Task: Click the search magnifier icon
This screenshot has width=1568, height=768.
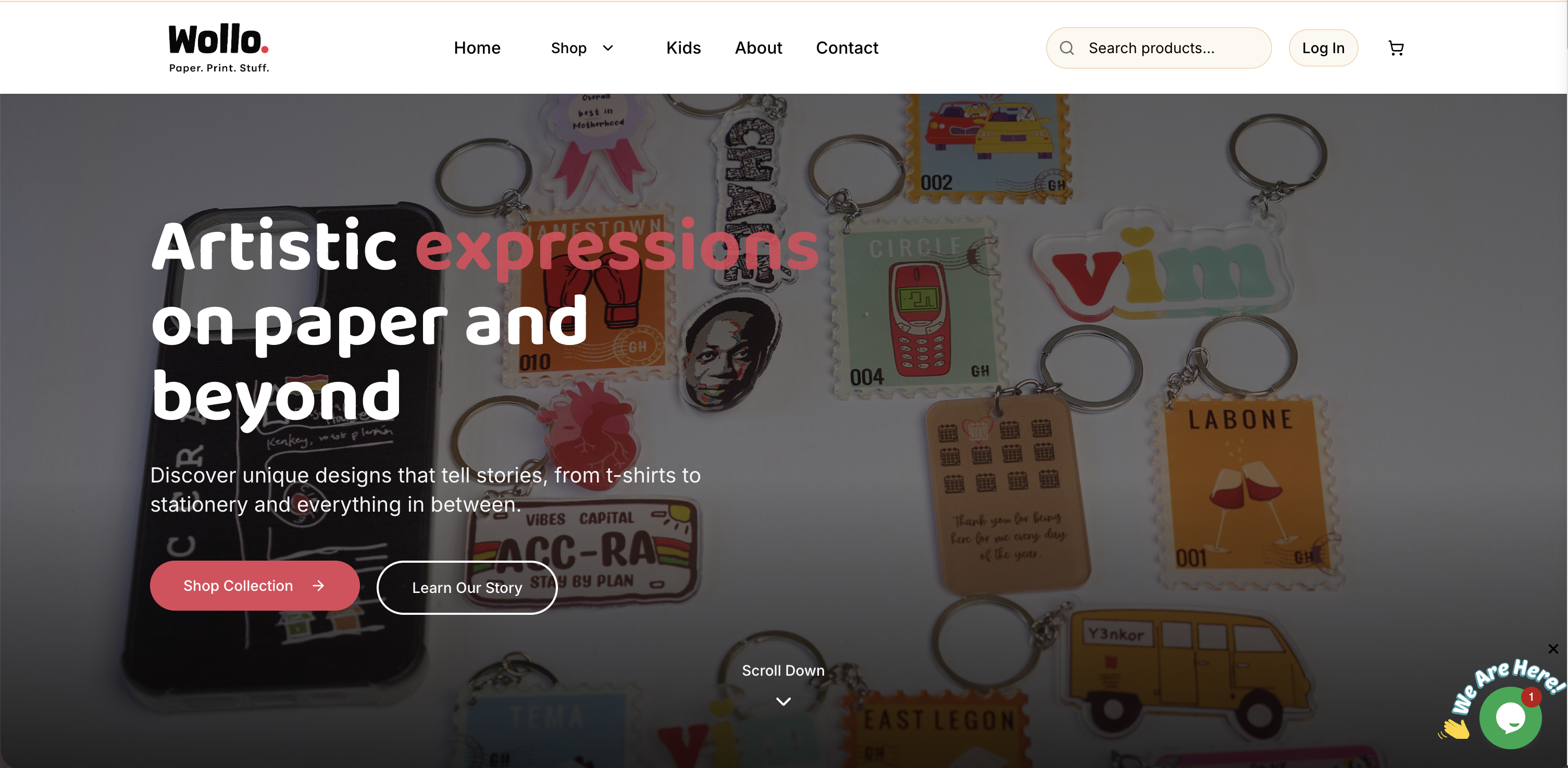Action: 1066,48
